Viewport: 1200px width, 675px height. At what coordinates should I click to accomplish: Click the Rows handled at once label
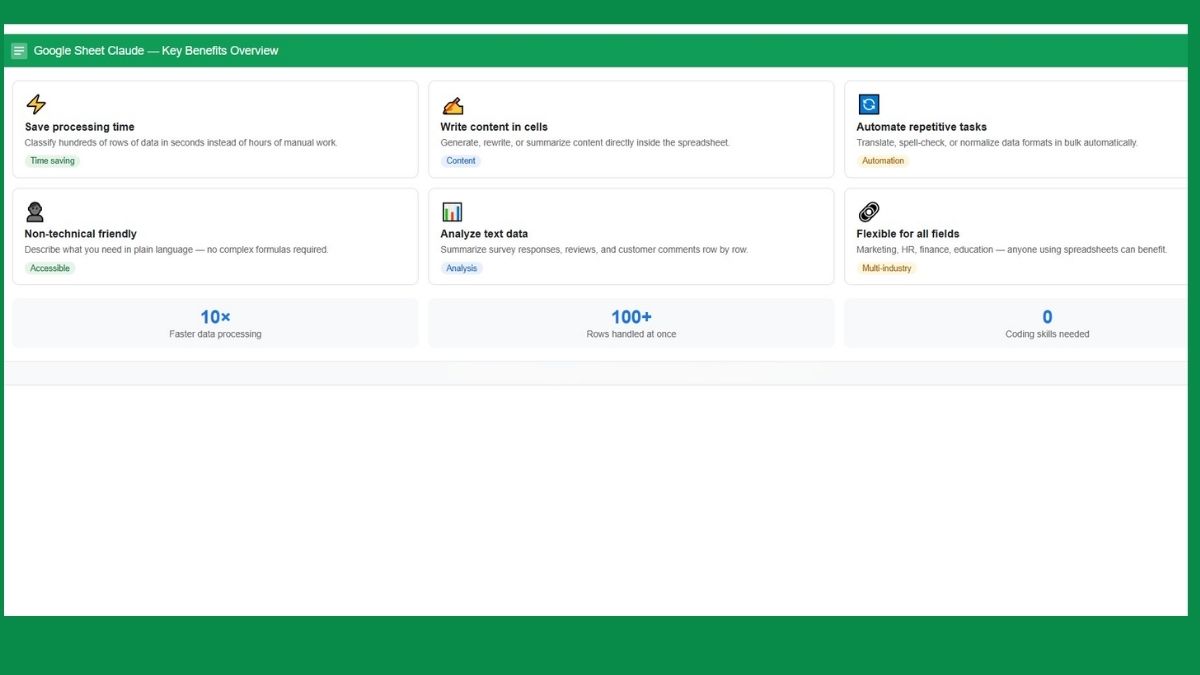point(631,334)
